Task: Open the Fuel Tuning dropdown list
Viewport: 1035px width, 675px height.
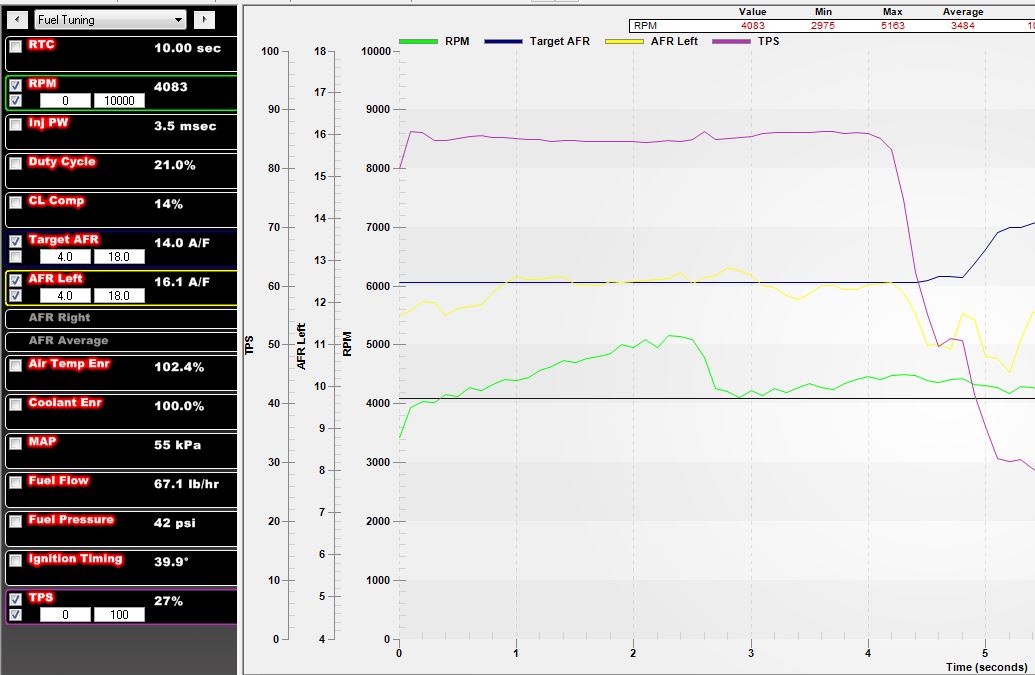Action: click(179, 19)
